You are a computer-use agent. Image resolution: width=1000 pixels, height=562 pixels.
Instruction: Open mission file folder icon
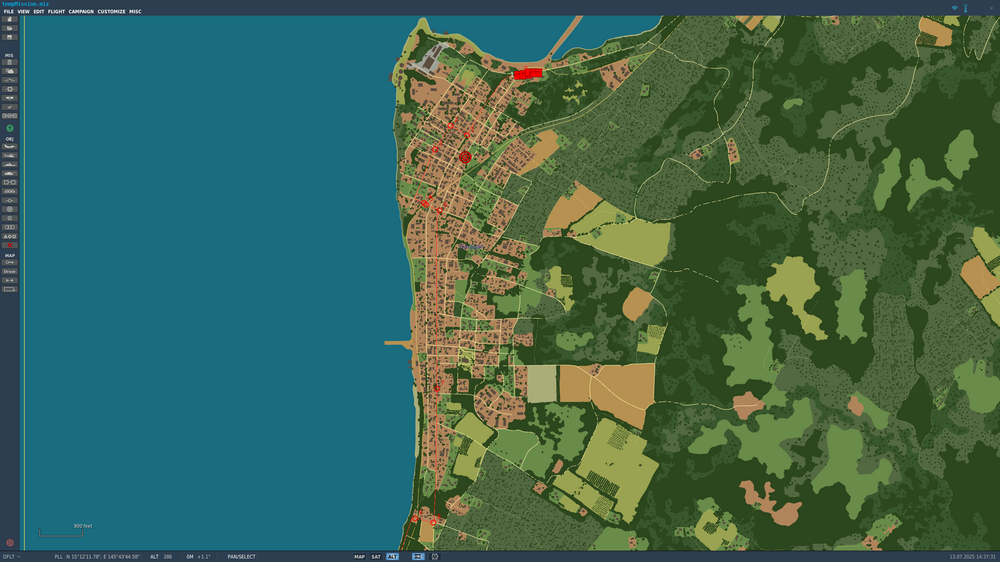tap(10, 28)
